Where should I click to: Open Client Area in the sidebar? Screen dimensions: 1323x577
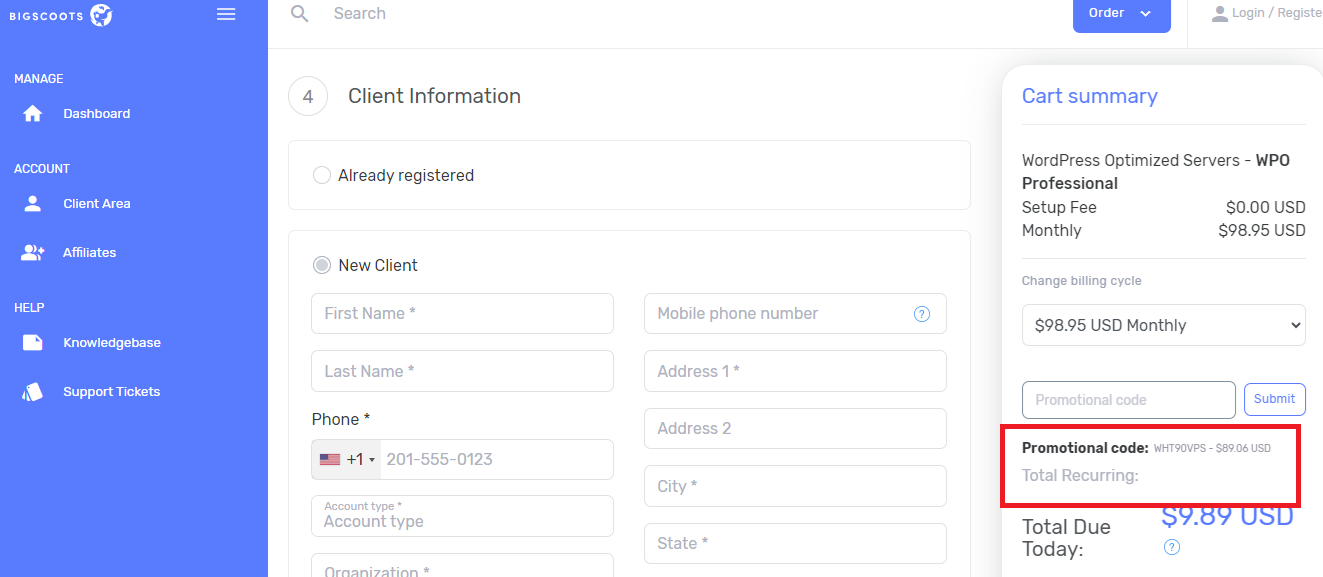[97, 204]
